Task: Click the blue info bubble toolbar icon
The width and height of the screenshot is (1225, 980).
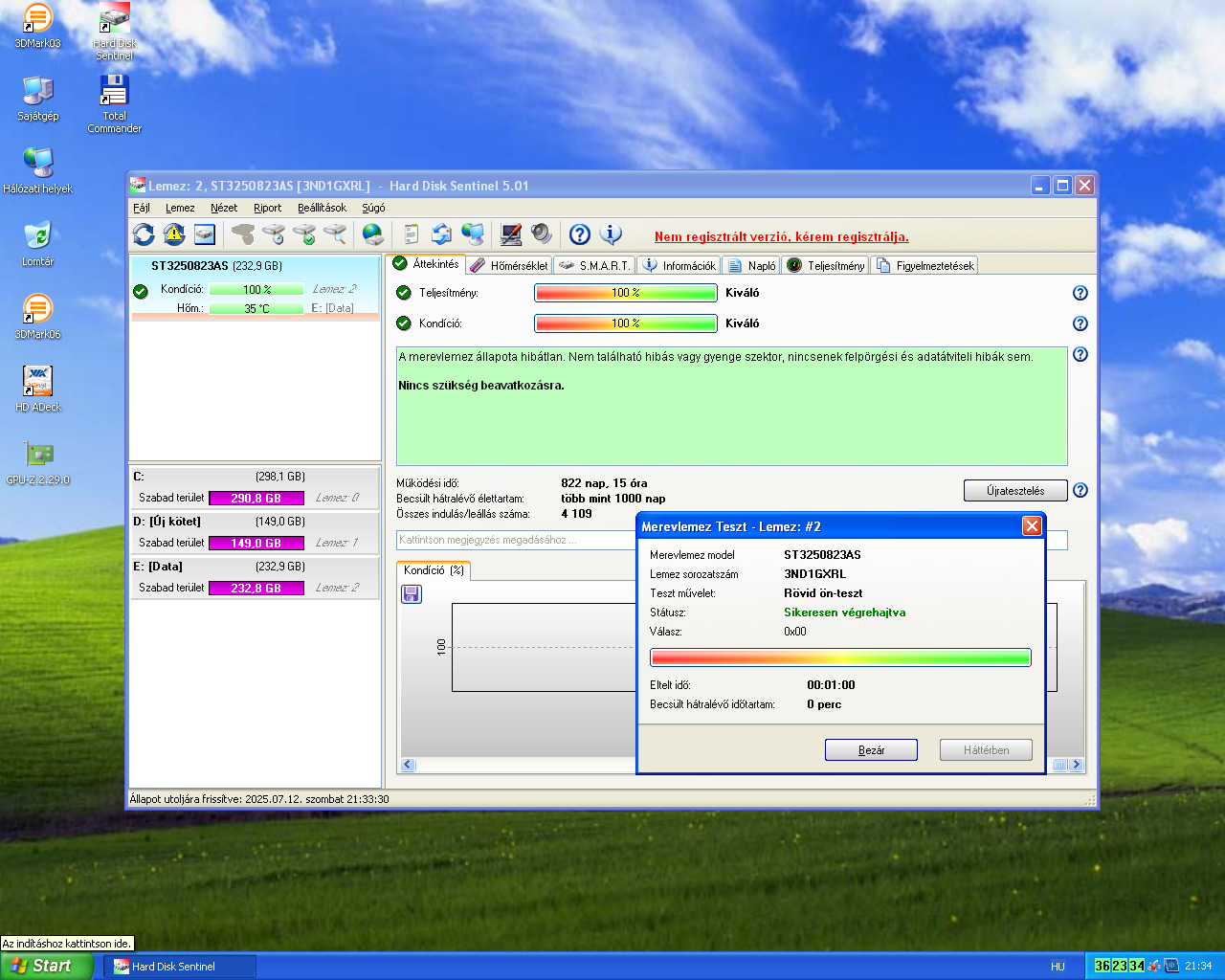Action: click(611, 234)
